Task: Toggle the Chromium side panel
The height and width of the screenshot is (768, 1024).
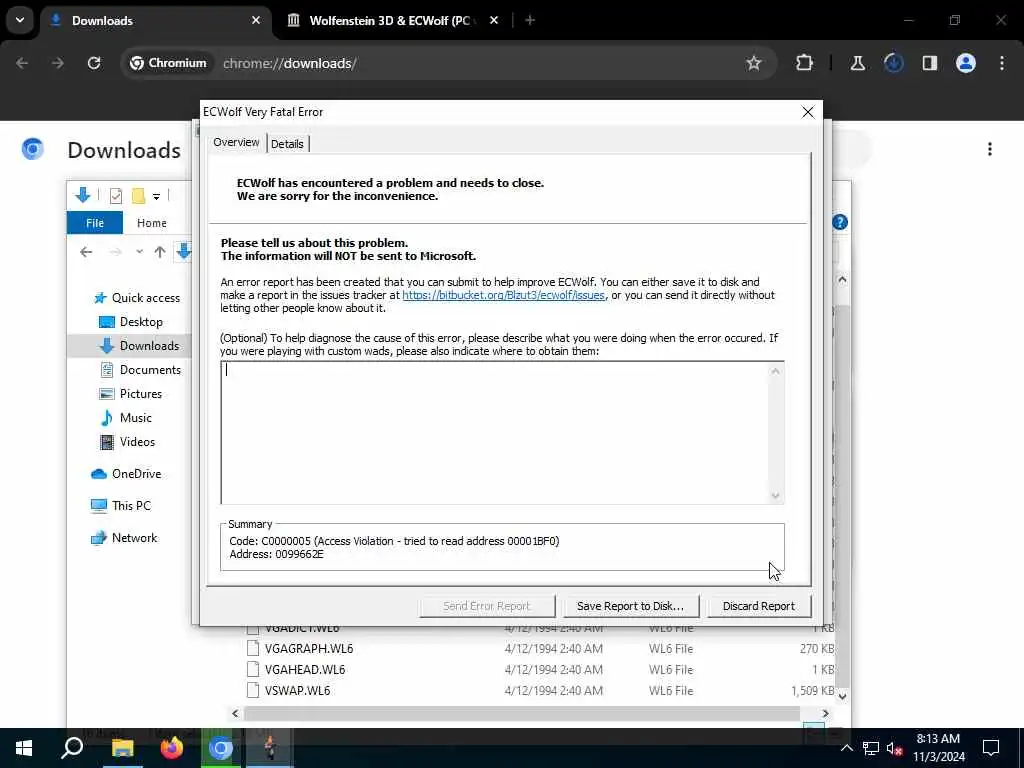Action: [929, 63]
